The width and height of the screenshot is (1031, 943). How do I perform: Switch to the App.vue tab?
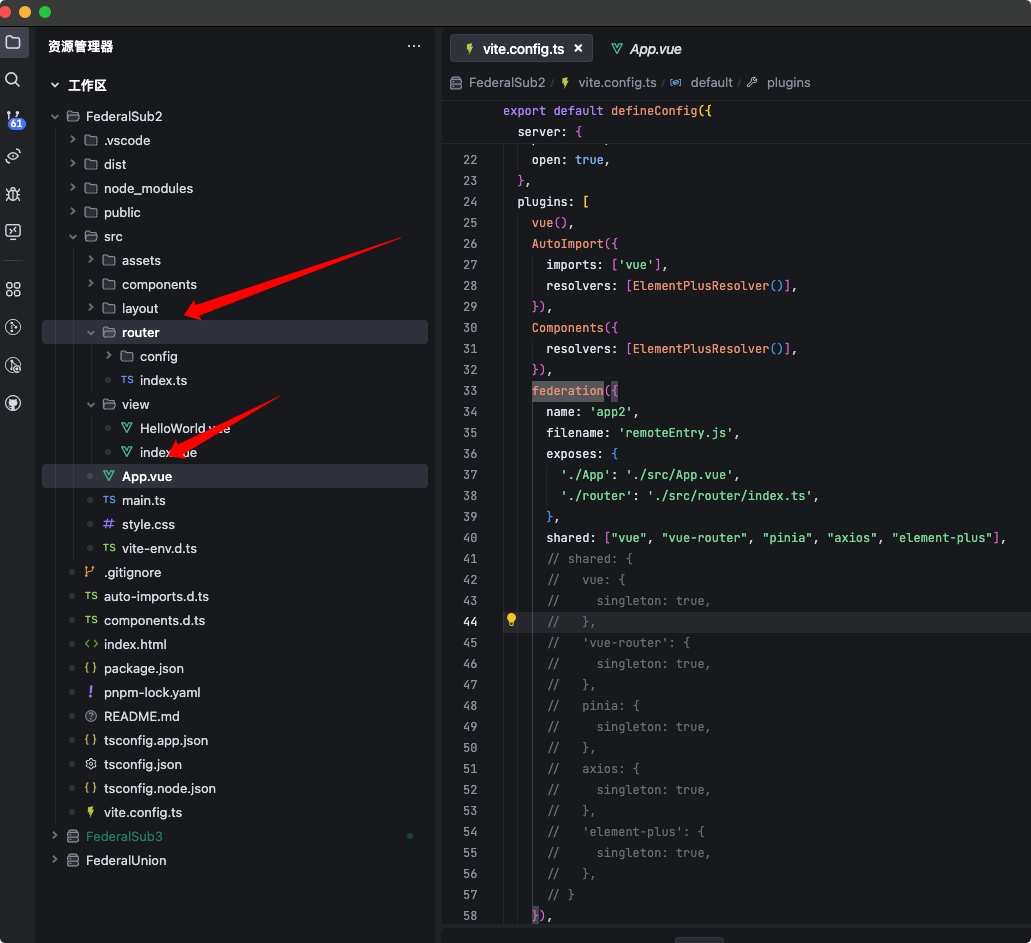pos(655,48)
